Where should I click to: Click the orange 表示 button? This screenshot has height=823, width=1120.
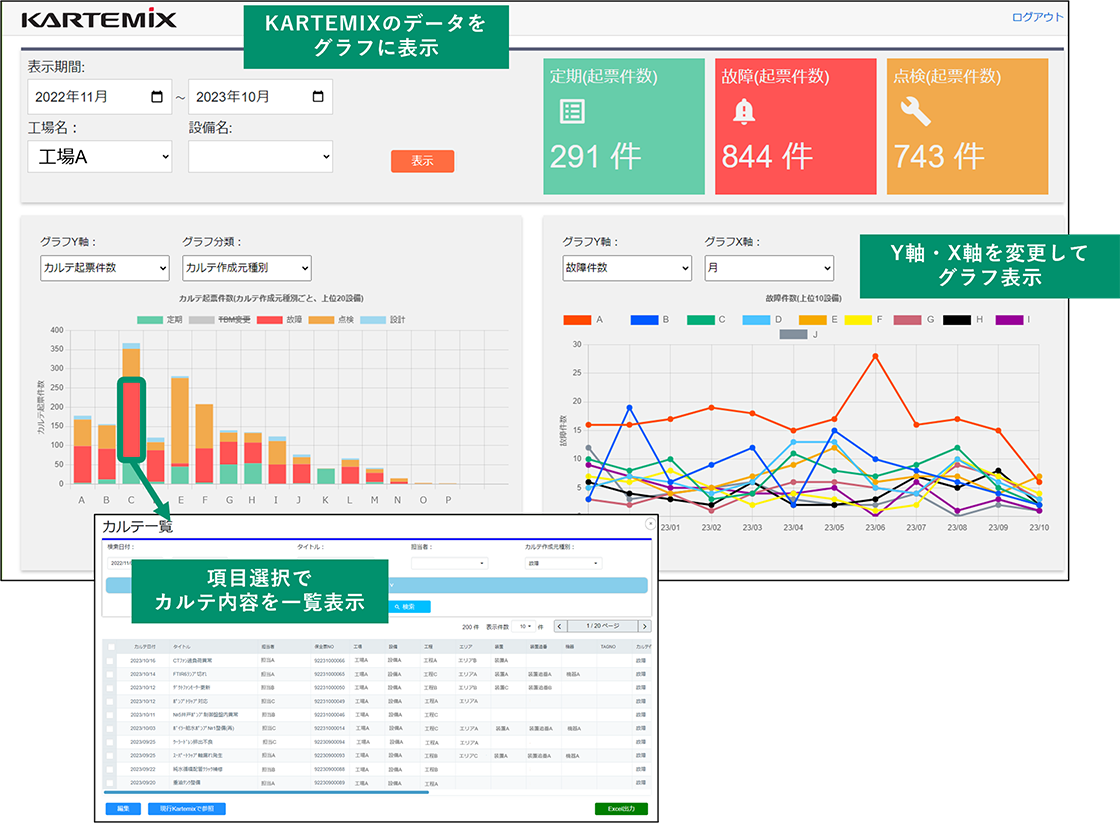tap(422, 161)
